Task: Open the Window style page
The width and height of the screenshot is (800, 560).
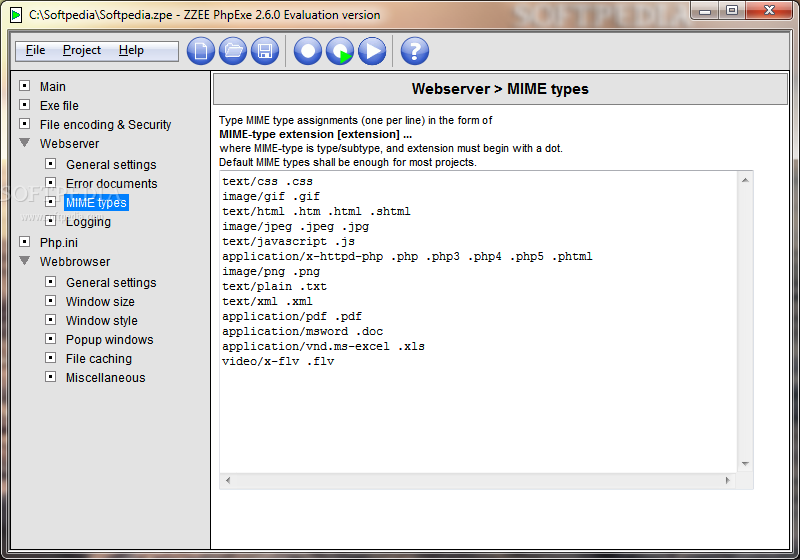Action: coord(102,321)
